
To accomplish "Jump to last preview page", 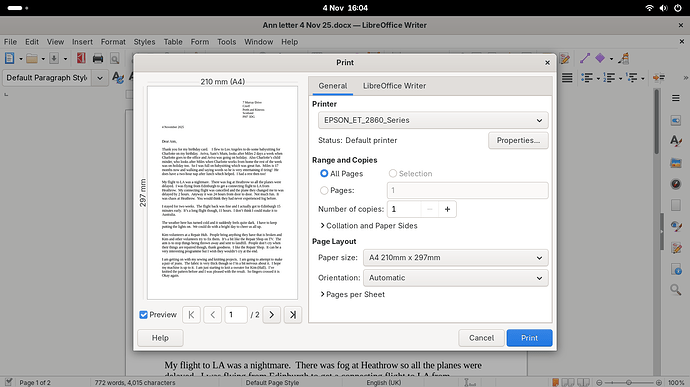I will coord(293,315).
